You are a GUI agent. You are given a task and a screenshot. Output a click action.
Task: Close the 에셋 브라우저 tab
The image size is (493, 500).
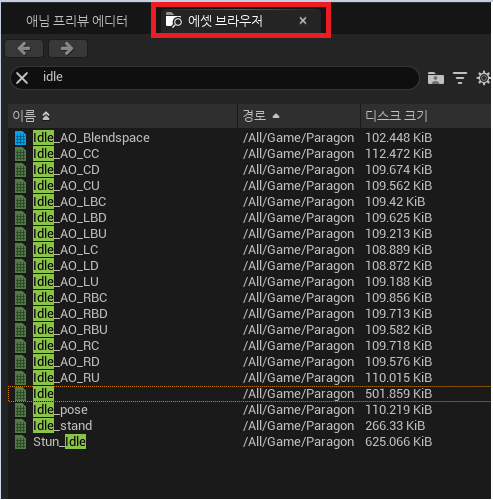click(303, 21)
